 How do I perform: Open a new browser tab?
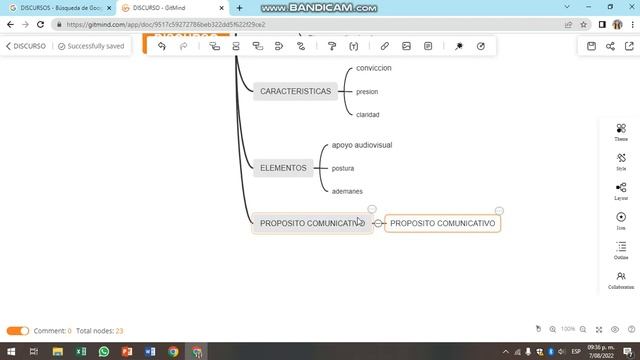pyautogui.click(x=239, y=8)
